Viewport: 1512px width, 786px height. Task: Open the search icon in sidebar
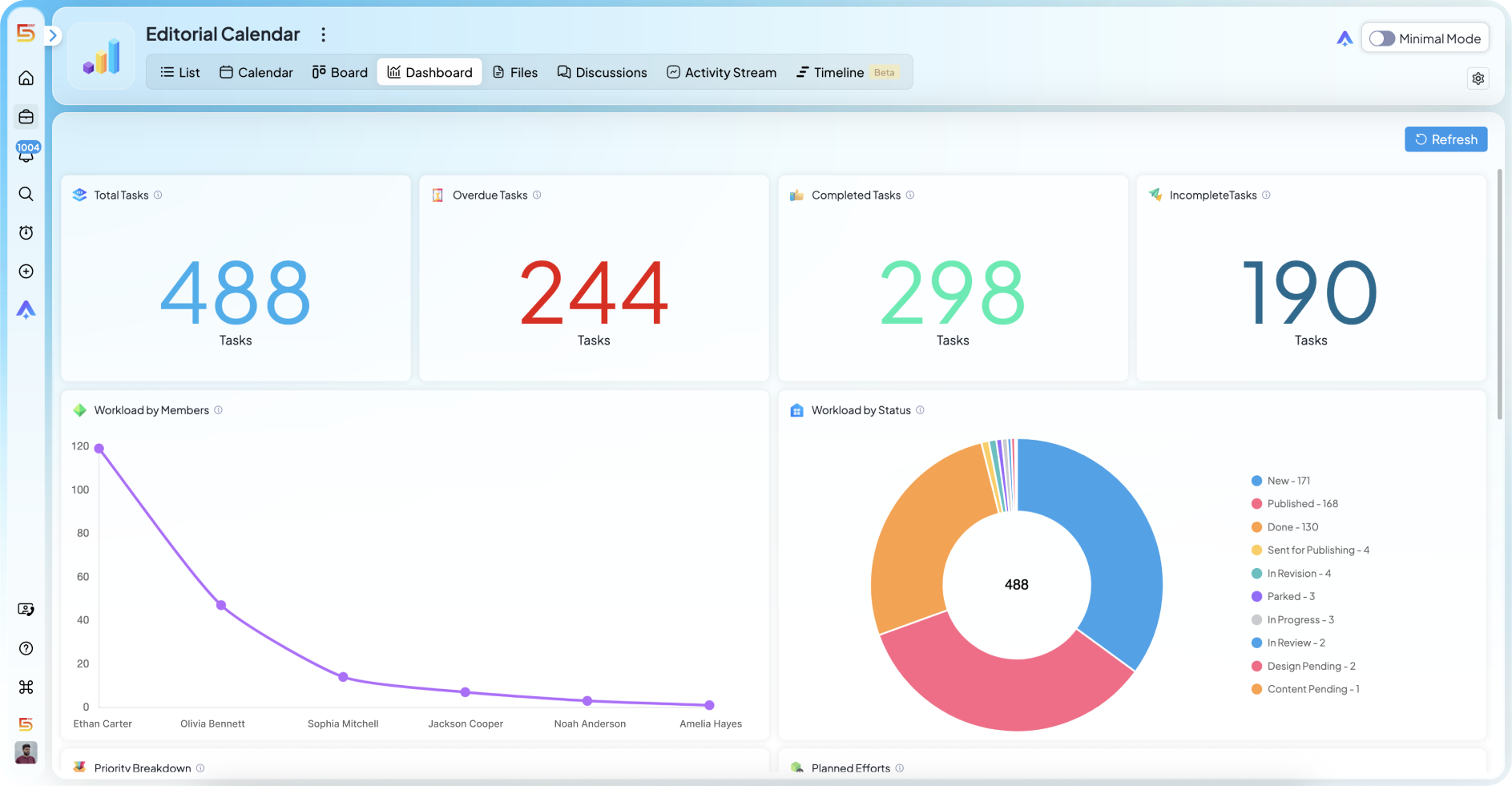tap(26, 194)
